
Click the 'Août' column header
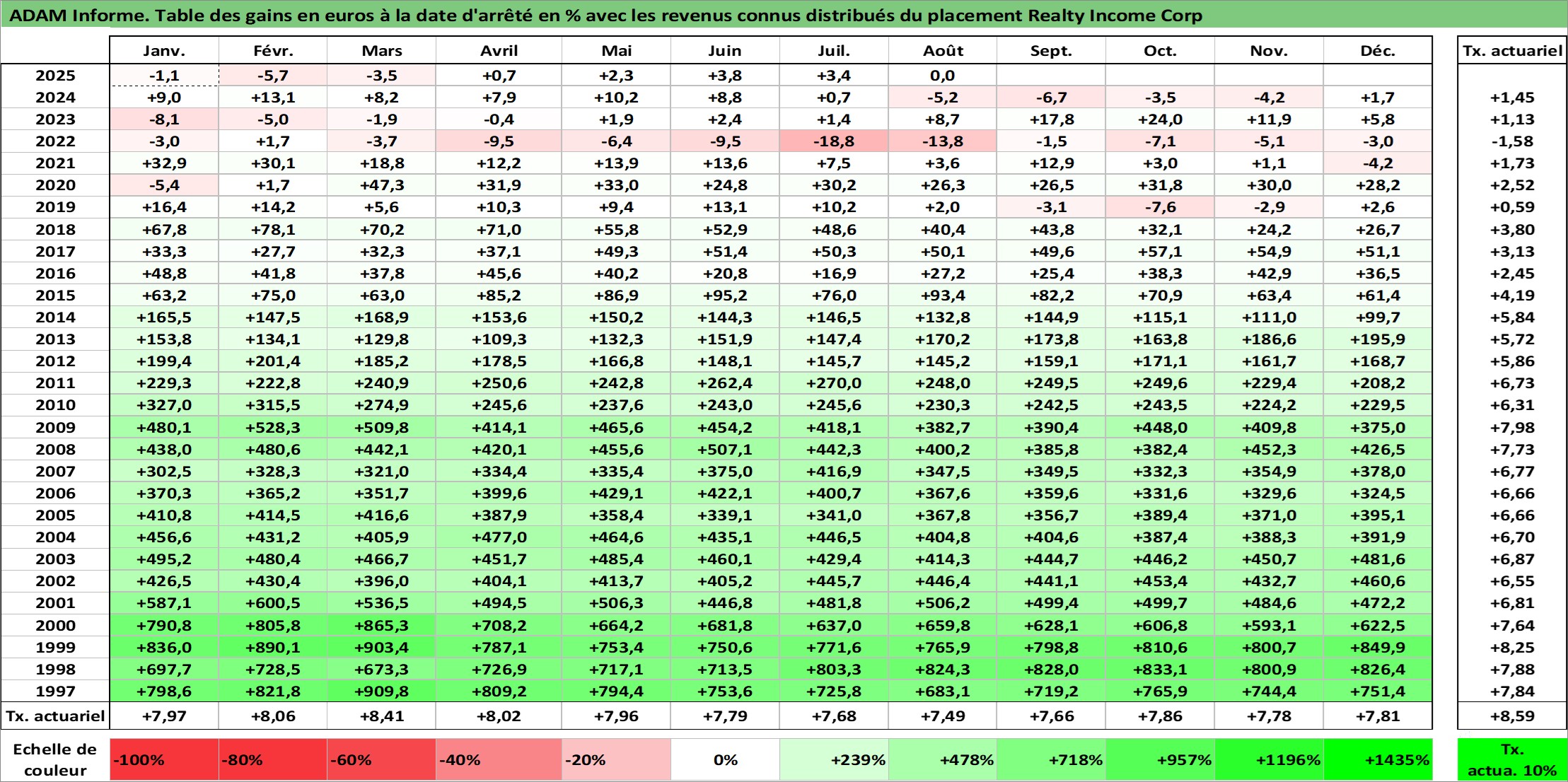943,51
